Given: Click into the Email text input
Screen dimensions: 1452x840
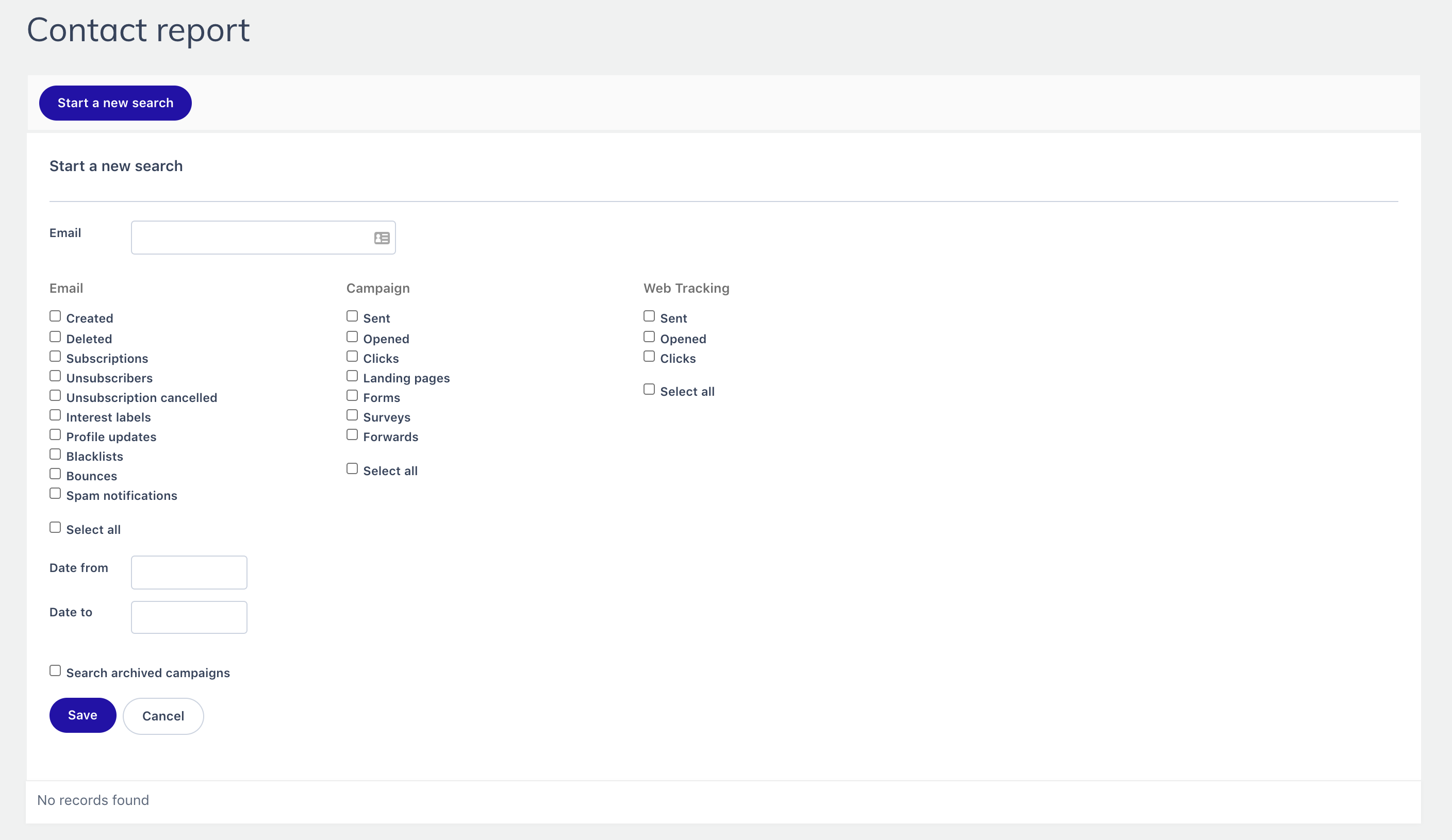Looking at the screenshot, I should pos(251,238).
